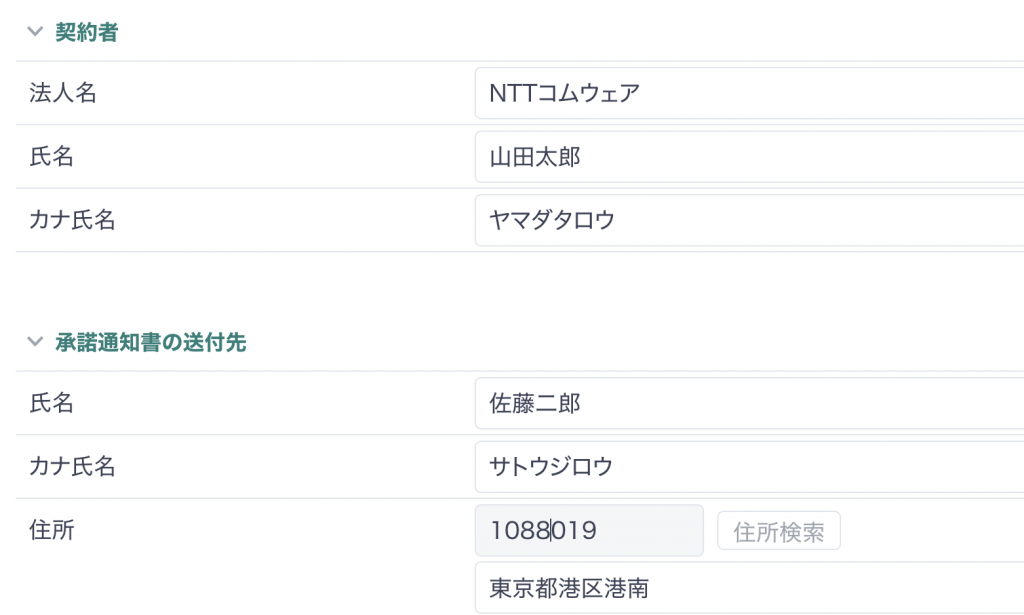Click the 住所 label

pos(52,530)
